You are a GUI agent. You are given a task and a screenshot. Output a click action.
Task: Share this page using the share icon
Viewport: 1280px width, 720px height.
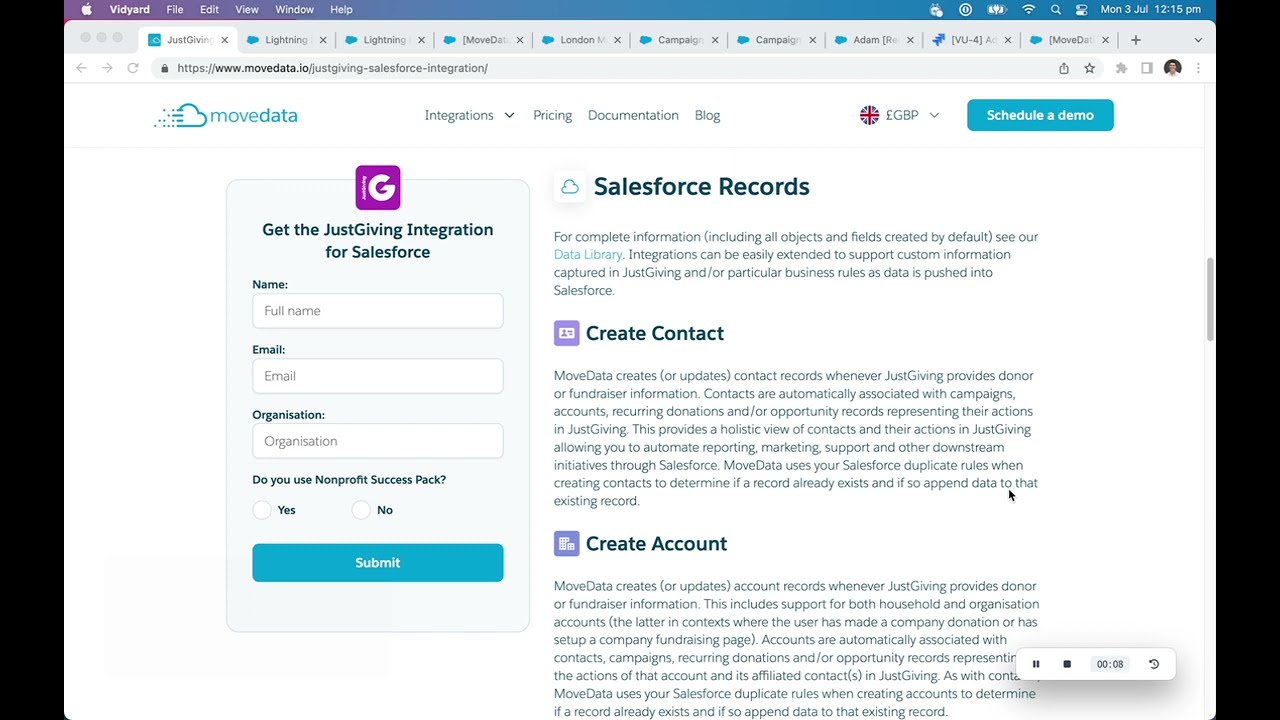click(1064, 68)
